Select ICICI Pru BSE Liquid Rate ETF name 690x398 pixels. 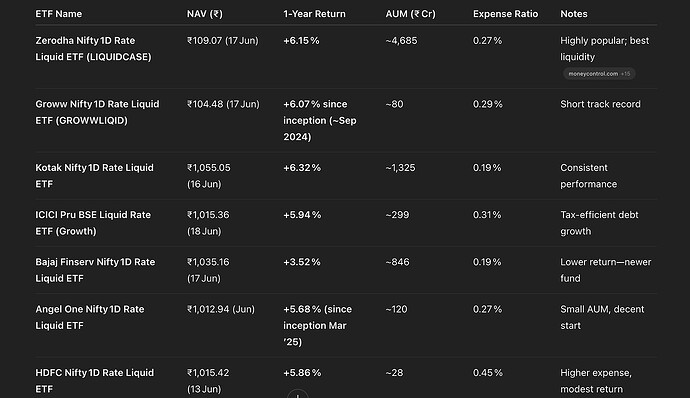(x=93, y=223)
